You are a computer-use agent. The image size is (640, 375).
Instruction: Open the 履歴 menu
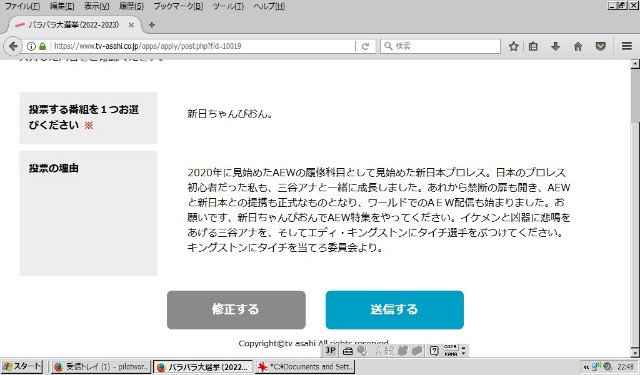tap(131, 6)
